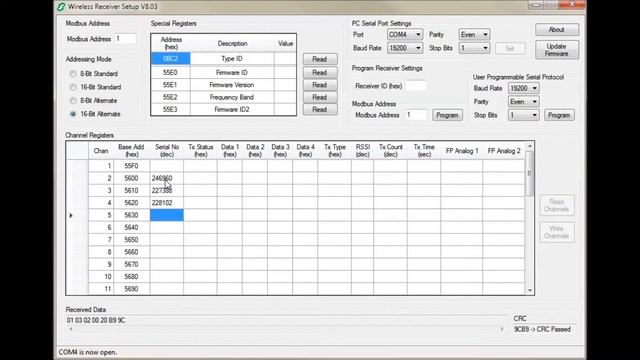The width and height of the screenshot is (640, 360).
Task: Click the Write Channels button
Action: (x=557, y=232)
